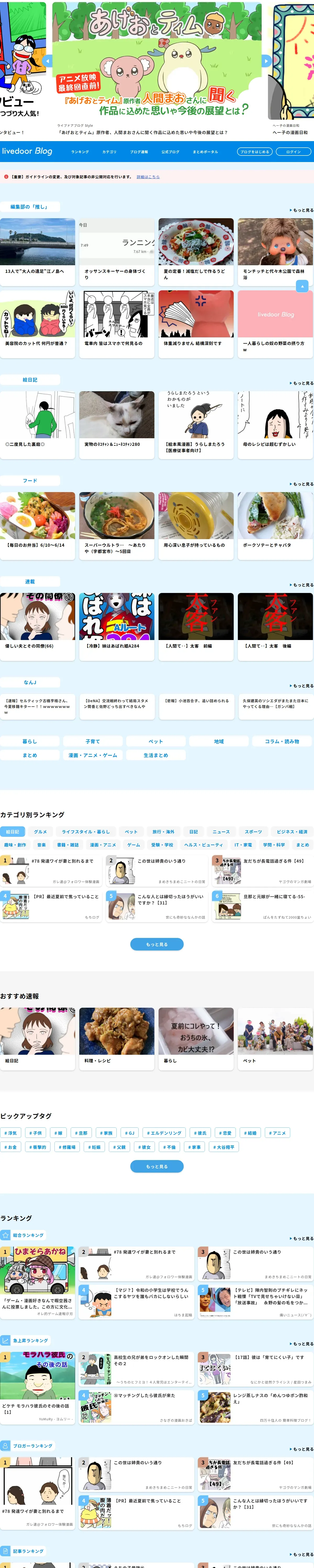Select the グルメ category ranking tab
The height and width of the screenshot is (1568, 314).
pos(40,832)
